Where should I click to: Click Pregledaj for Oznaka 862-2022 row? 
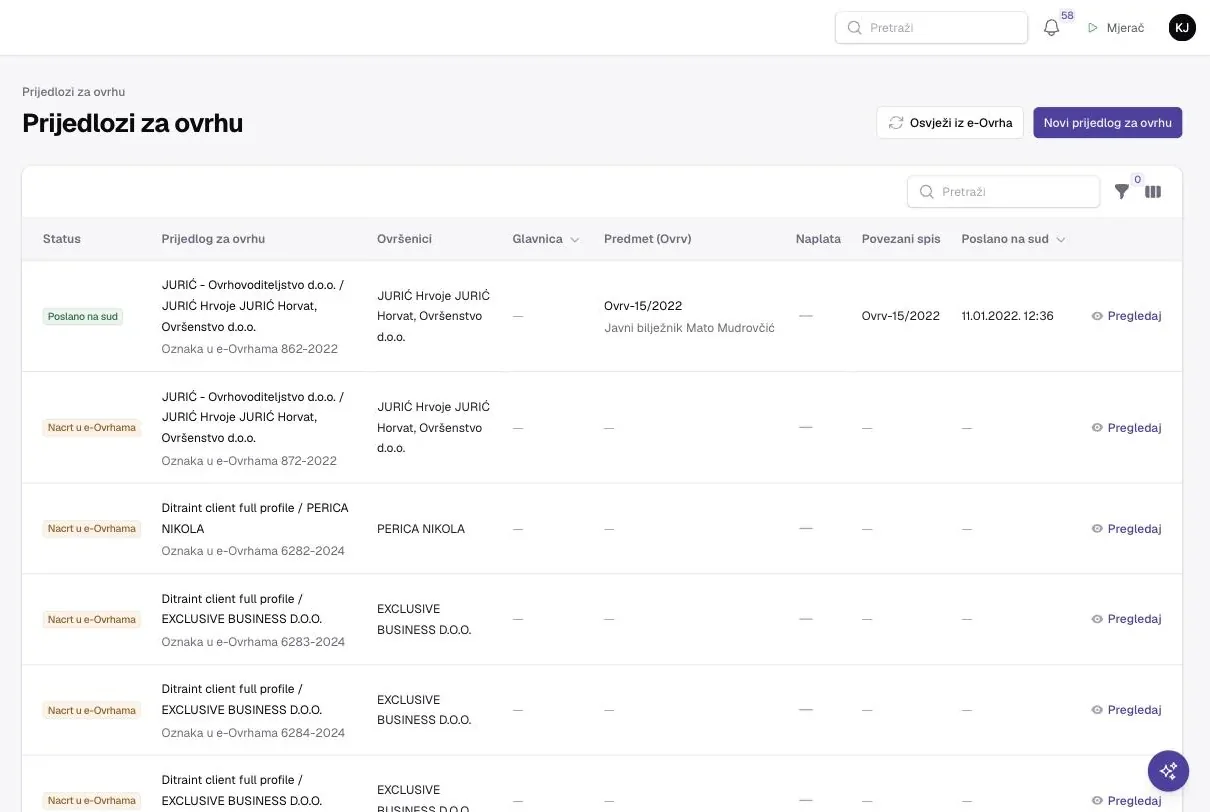point(1126,316)
